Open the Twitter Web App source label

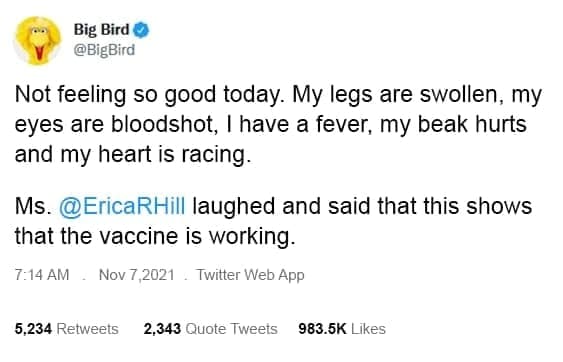250,275
